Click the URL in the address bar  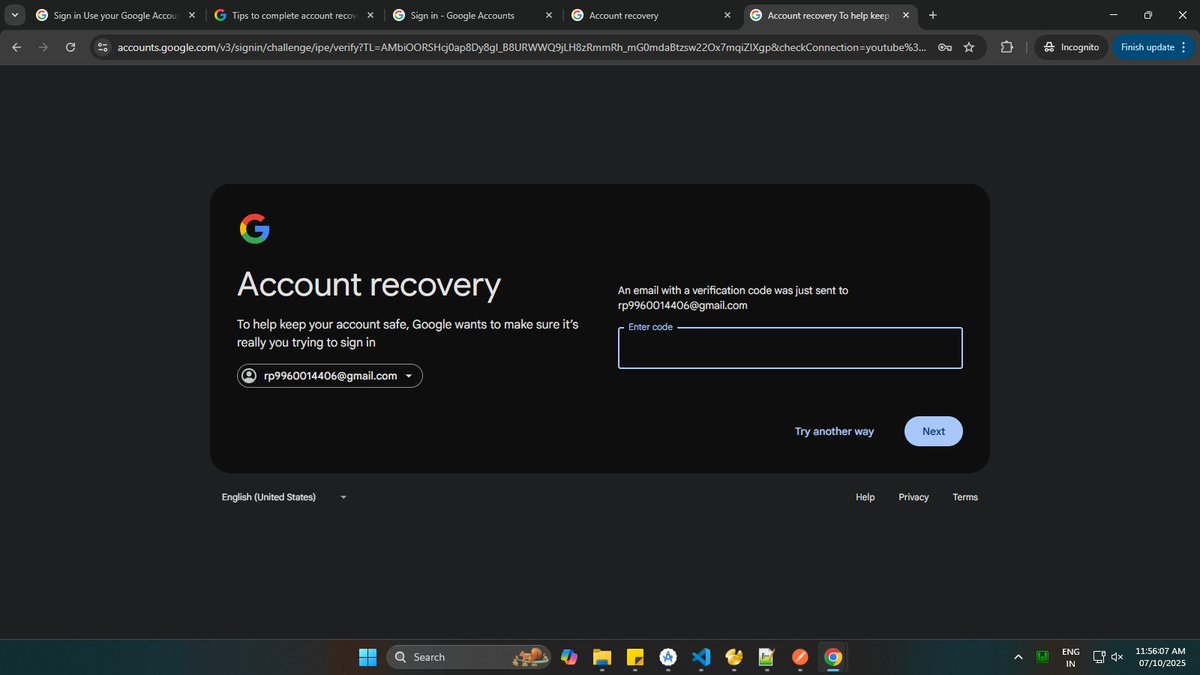pyautogui.click(x=520, y=47)
